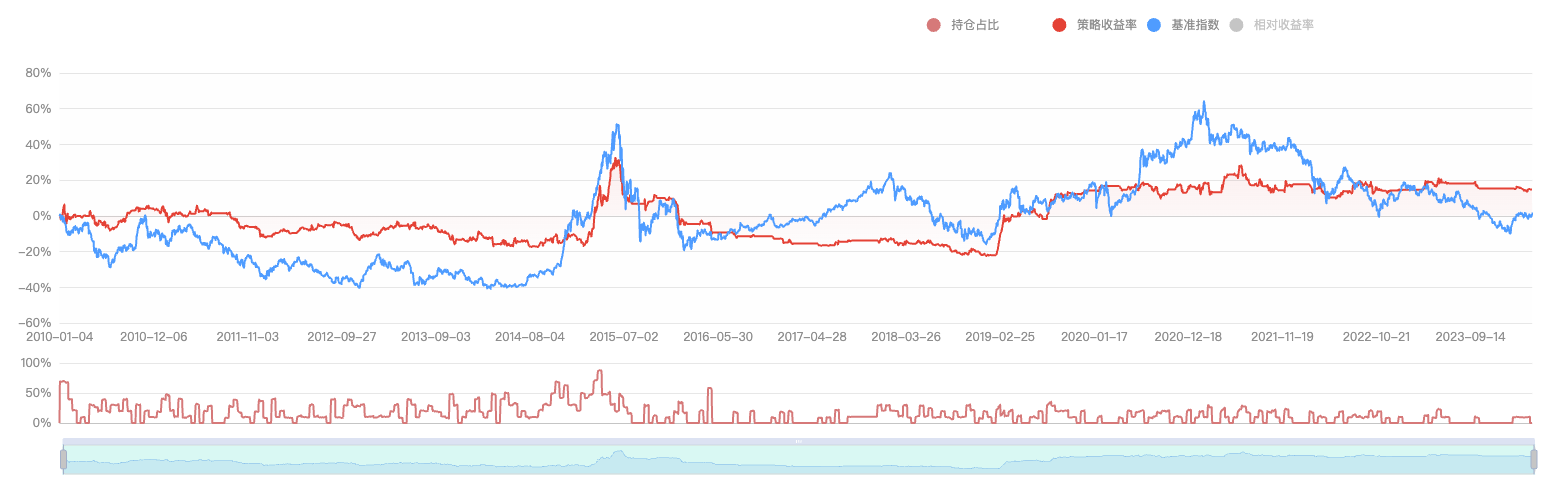Click the blue benchmark line's highest peak above 60%
Image resolution: width=1554 pixels, height=488 pixels.
point(1203,101)
